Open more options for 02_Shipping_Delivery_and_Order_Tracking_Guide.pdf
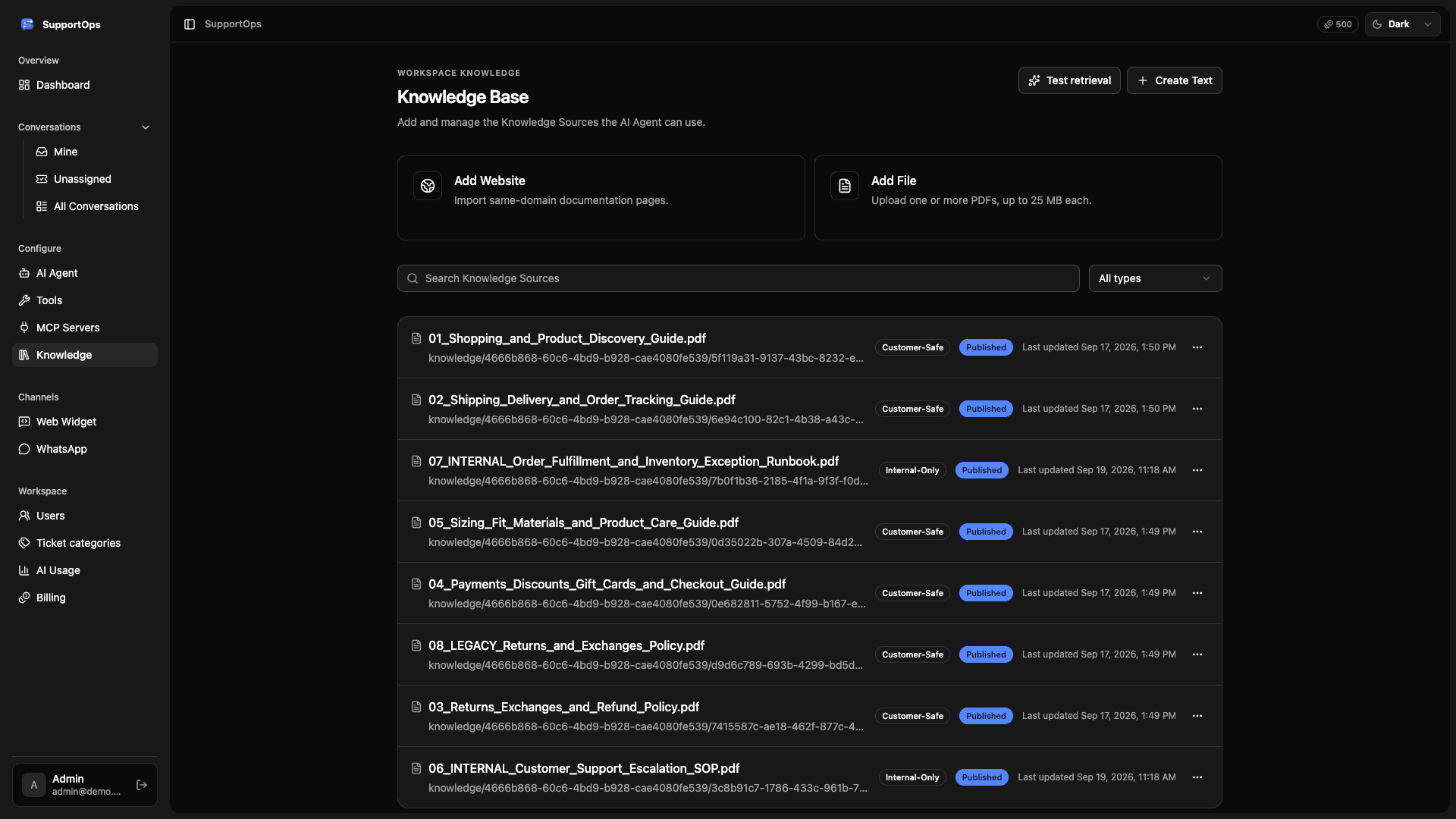 click(1197, 409)
